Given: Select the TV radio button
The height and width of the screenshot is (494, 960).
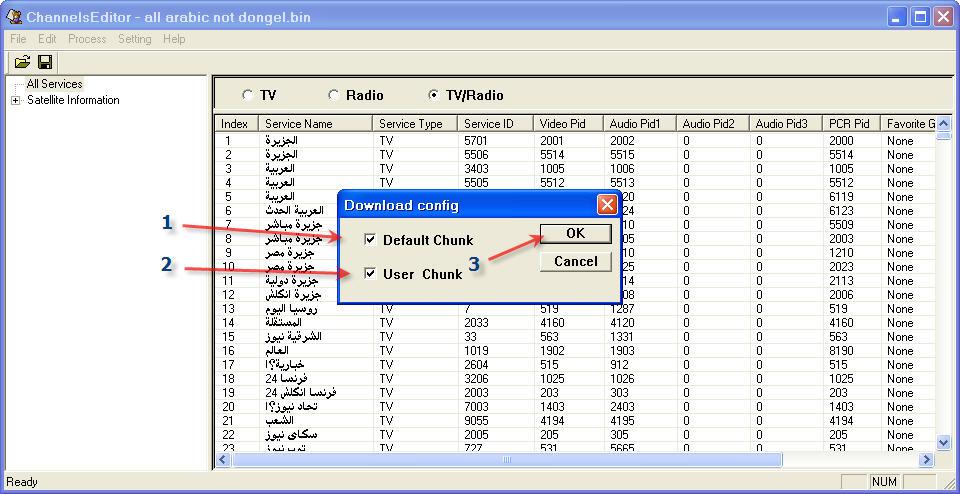Looking at the screenshot, I should [247, 95].
